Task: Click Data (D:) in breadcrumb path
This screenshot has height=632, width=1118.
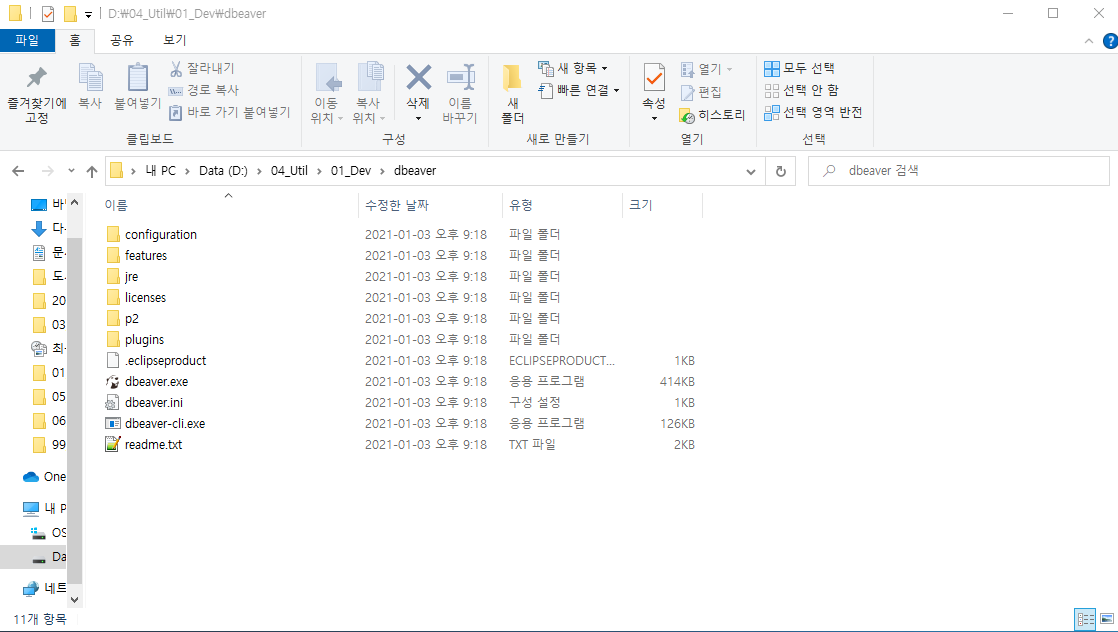Action: coord(223,171)
